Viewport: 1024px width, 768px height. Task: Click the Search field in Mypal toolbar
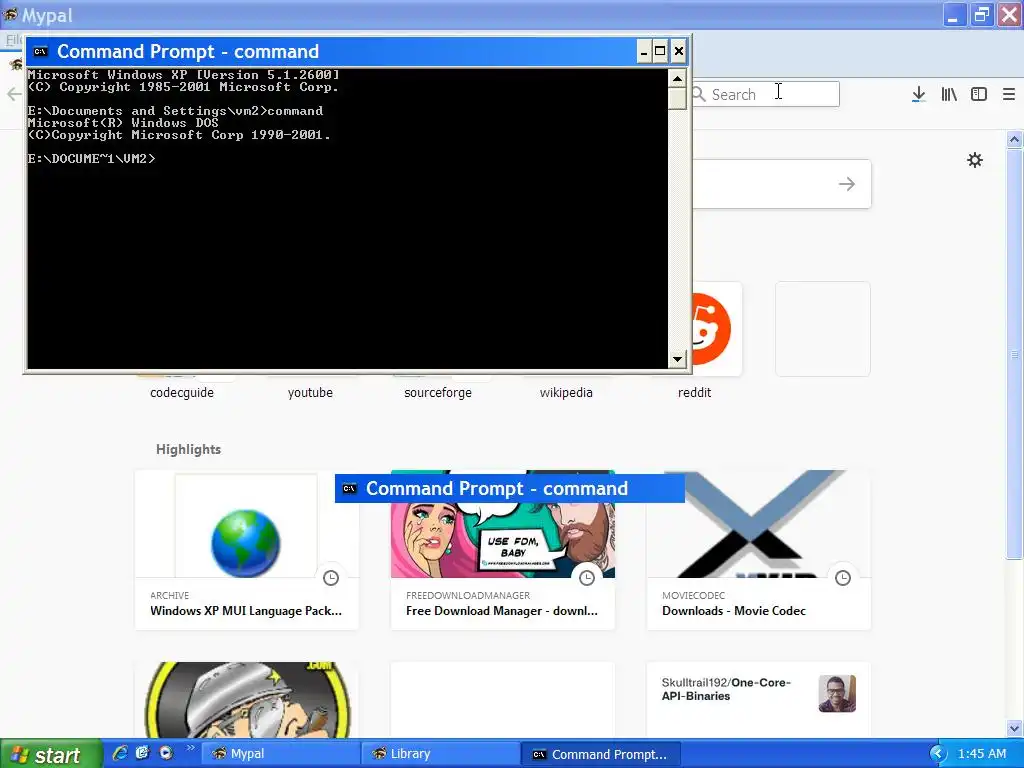(x=765, y=95)
